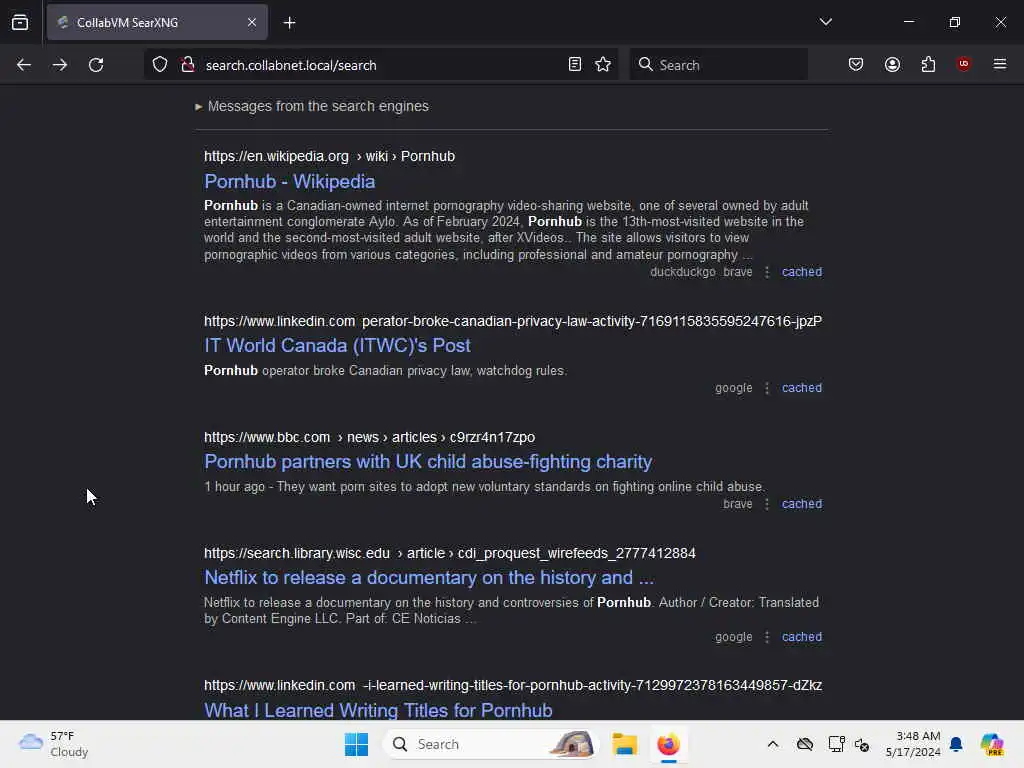This screenshot has height=768, width=1024.
Task: Open the more options dots for Wikipedia result
Action: (767, 272)
